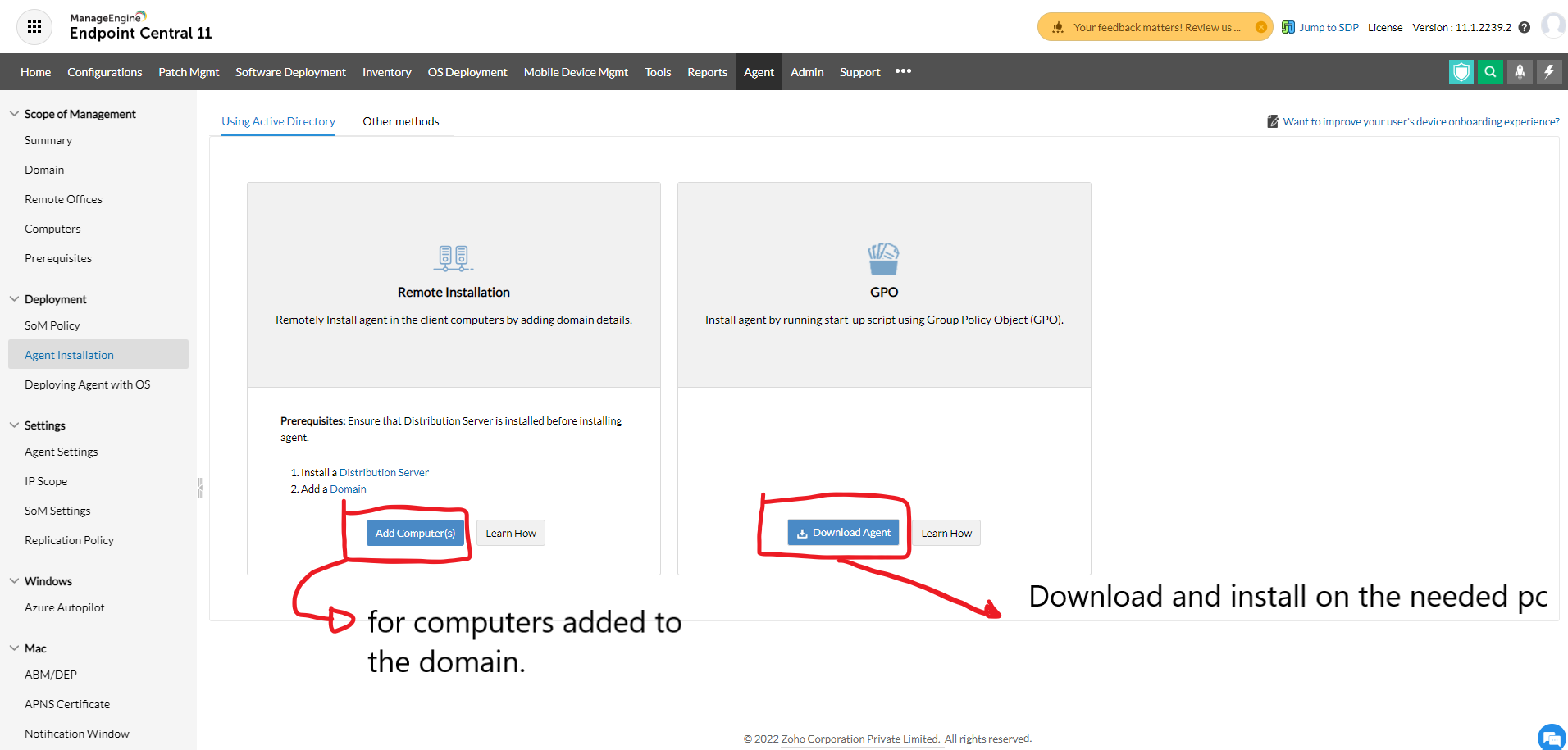
Task: Open the rocket quick launch icon
Action: click(x=1520, y=72)
